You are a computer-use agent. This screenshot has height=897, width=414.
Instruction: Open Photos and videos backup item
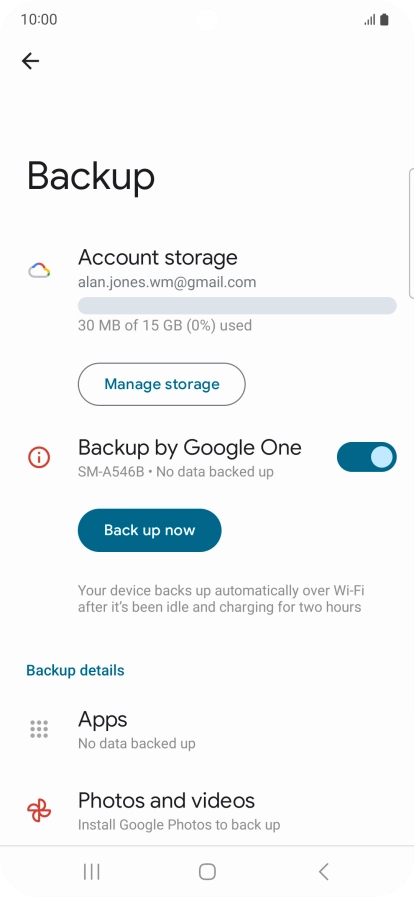coord(207,810)
